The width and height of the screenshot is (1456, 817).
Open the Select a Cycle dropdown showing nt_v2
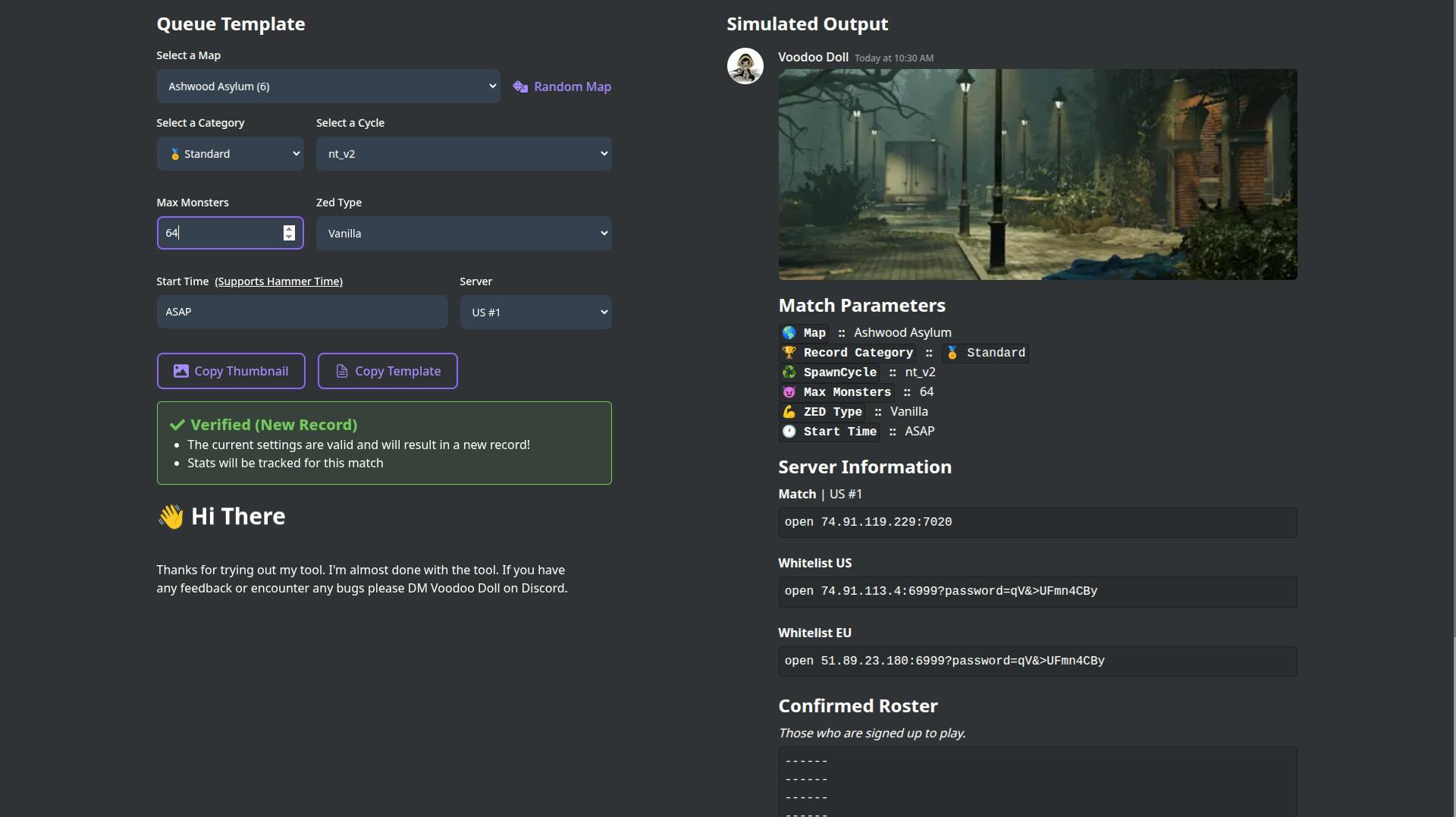[x=463, y=153]
